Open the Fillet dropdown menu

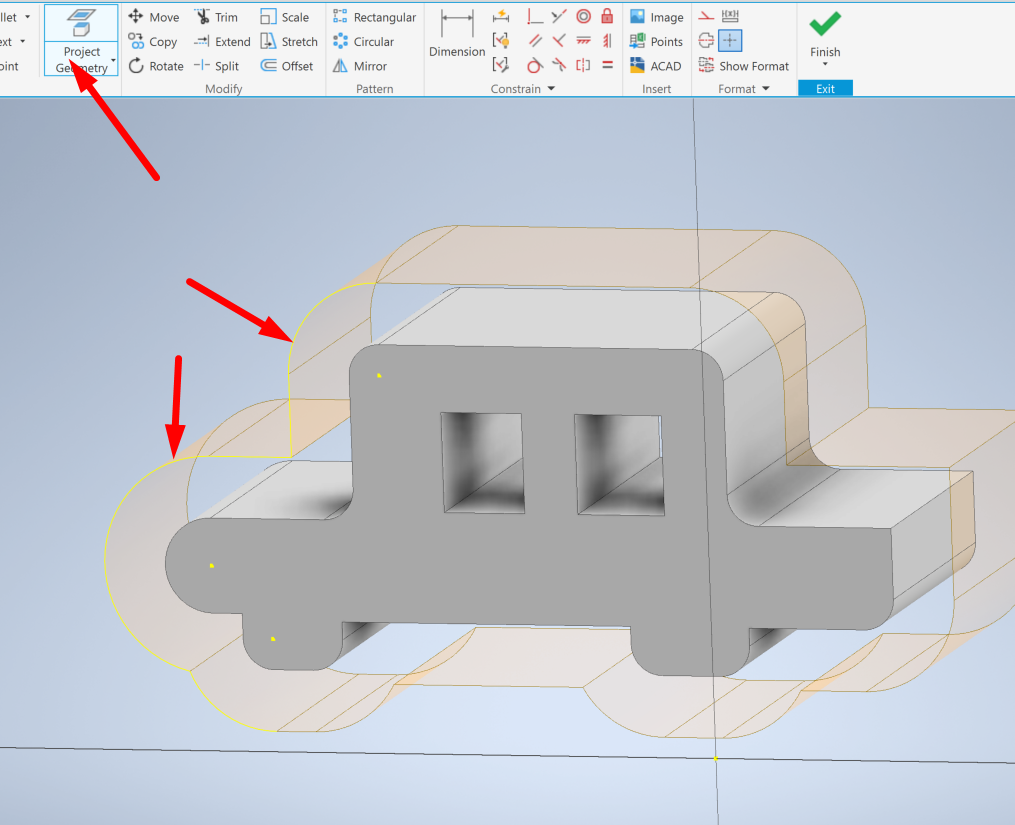point(29,16)
